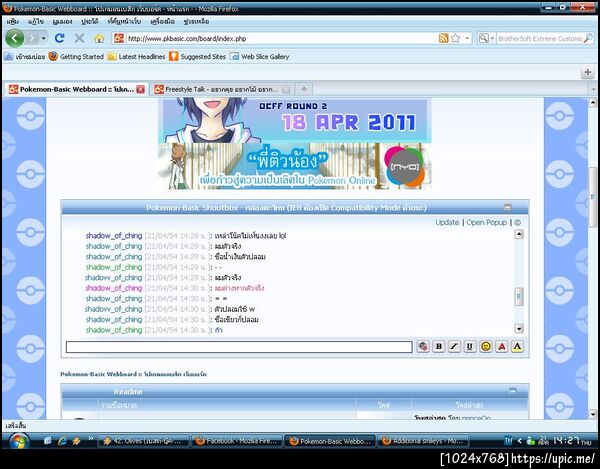
Task: Reload the current page
Action: point(59,38)
